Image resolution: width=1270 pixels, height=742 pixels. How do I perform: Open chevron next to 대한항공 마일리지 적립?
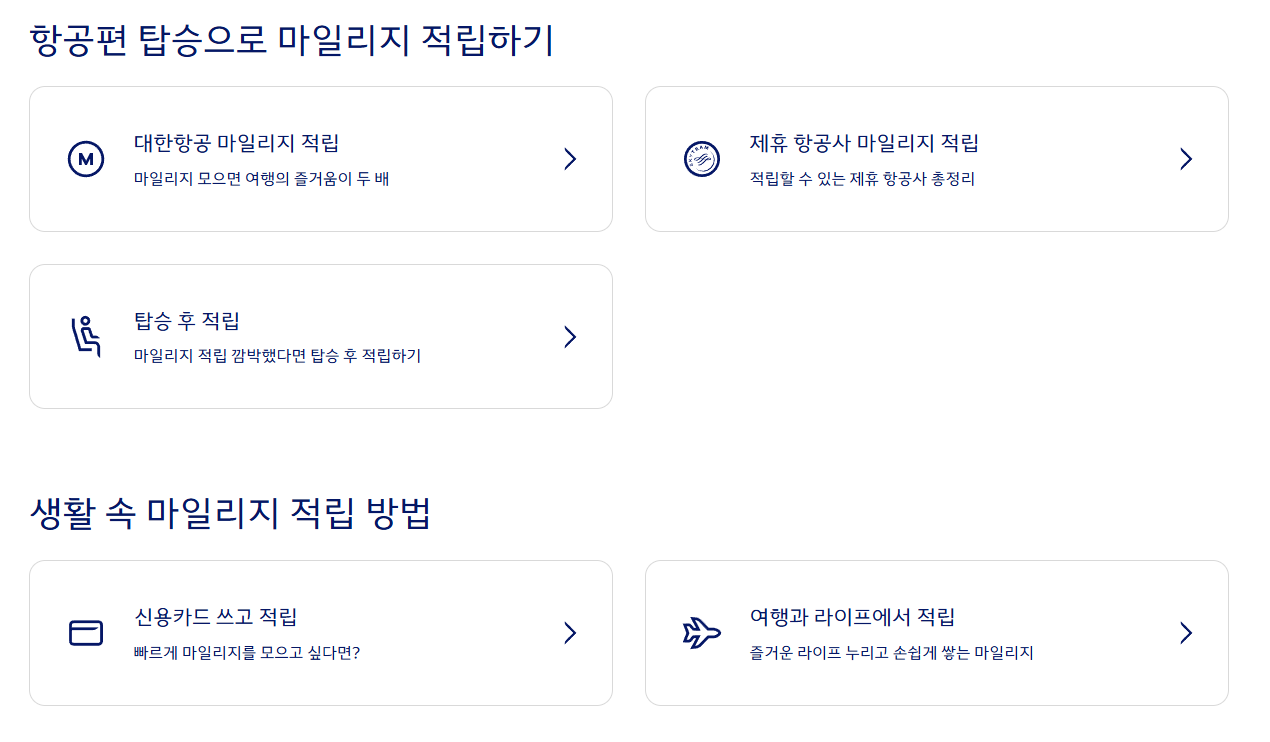(x=570, y=159)
